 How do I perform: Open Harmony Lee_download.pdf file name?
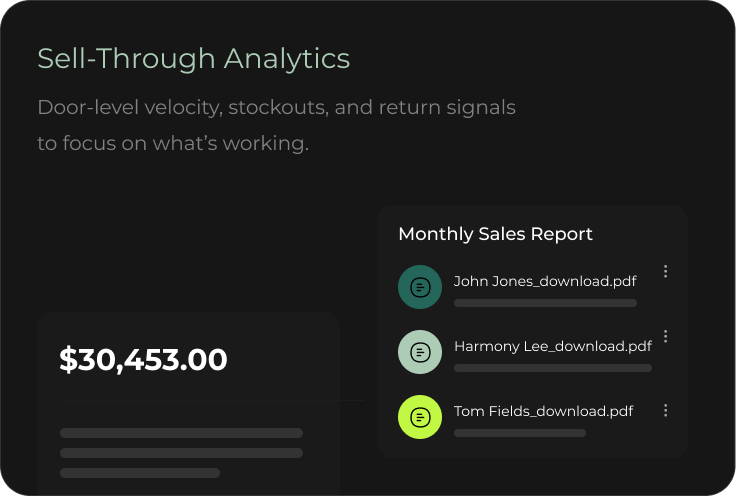pyautogui.click(x=552, y=346)
